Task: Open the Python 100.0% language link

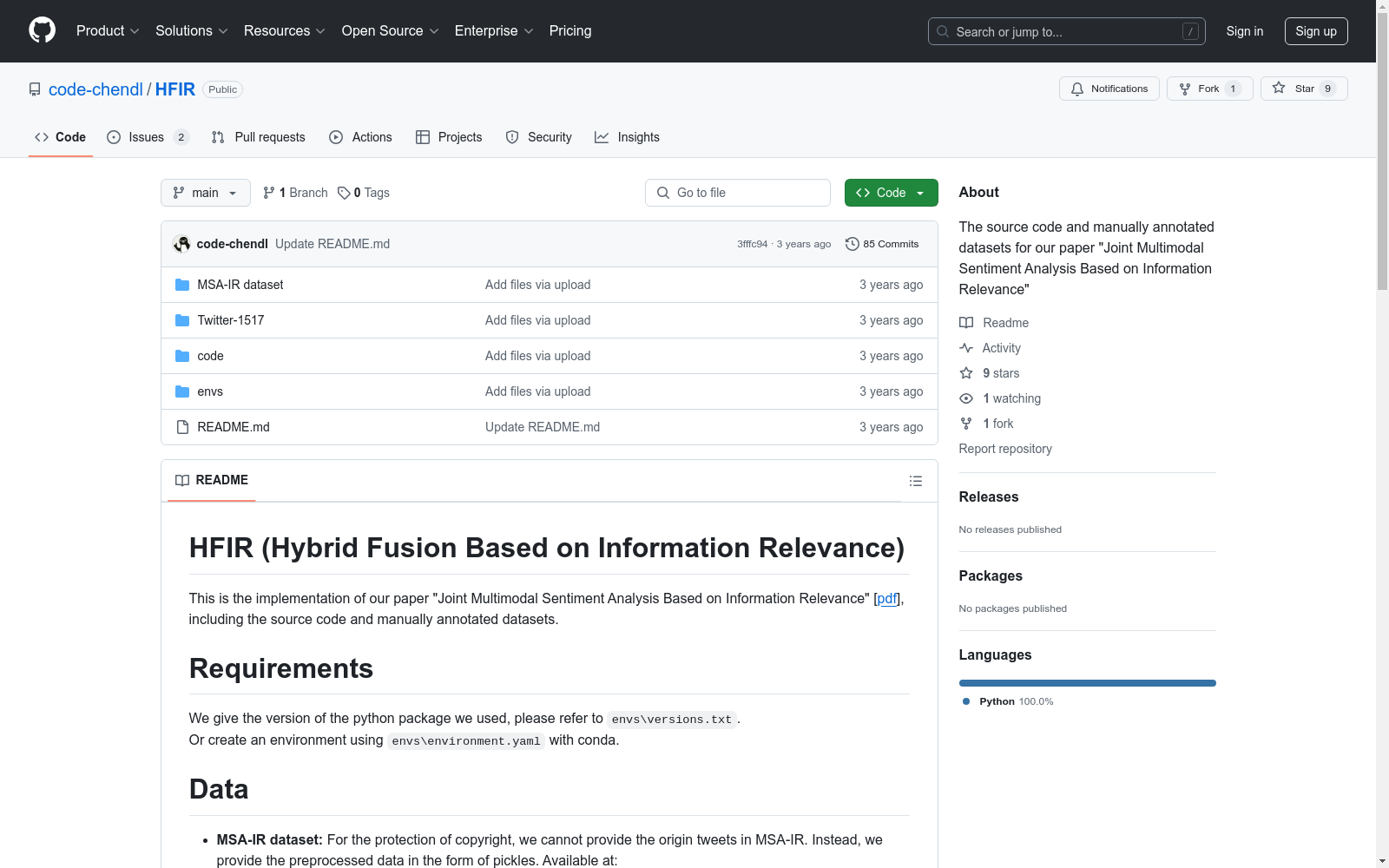Action: point(1008,701)
